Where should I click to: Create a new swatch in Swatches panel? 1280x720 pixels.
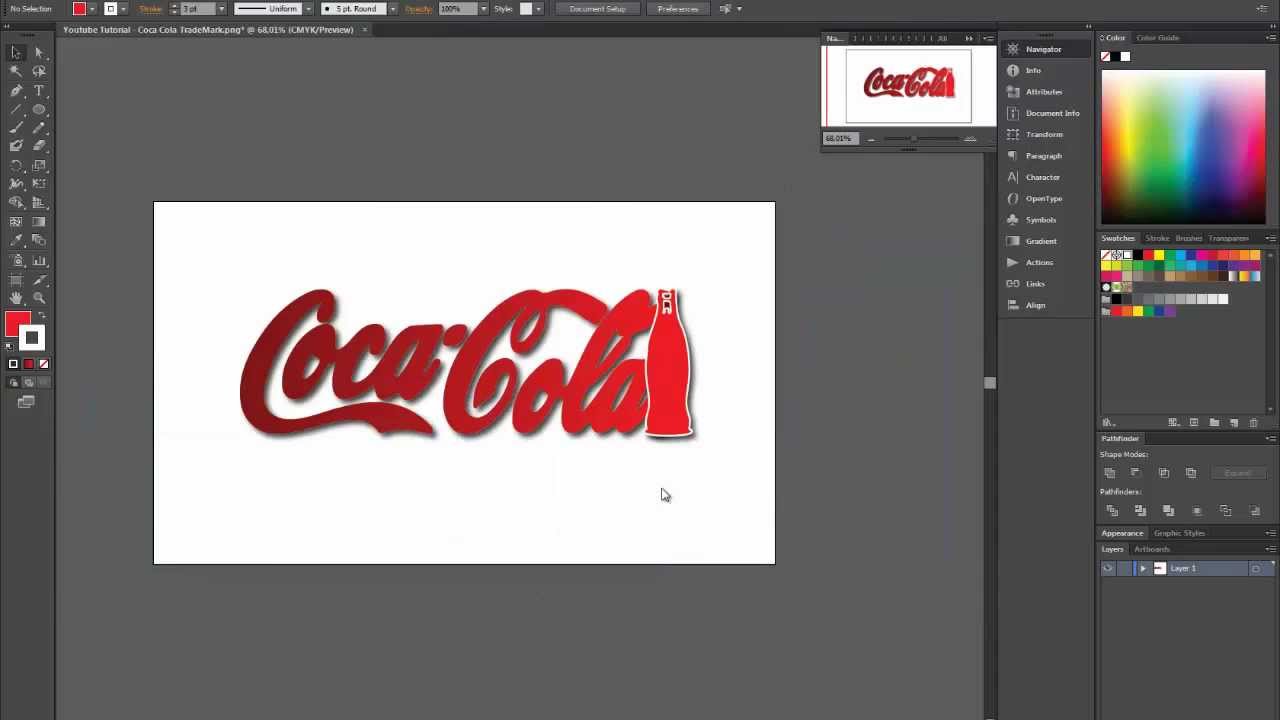coord(1234,423)
